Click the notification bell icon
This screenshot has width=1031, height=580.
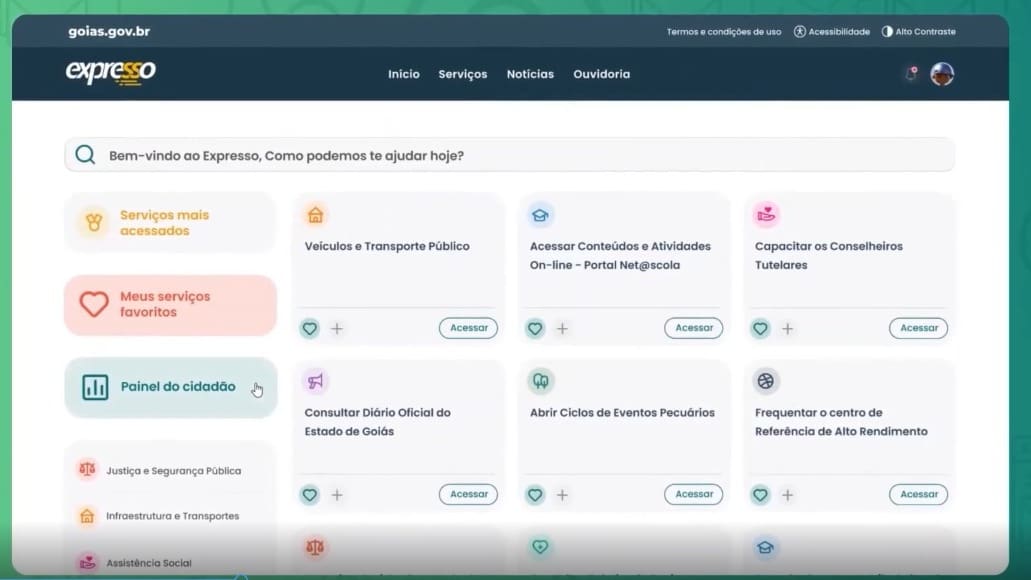click(911, 74)
